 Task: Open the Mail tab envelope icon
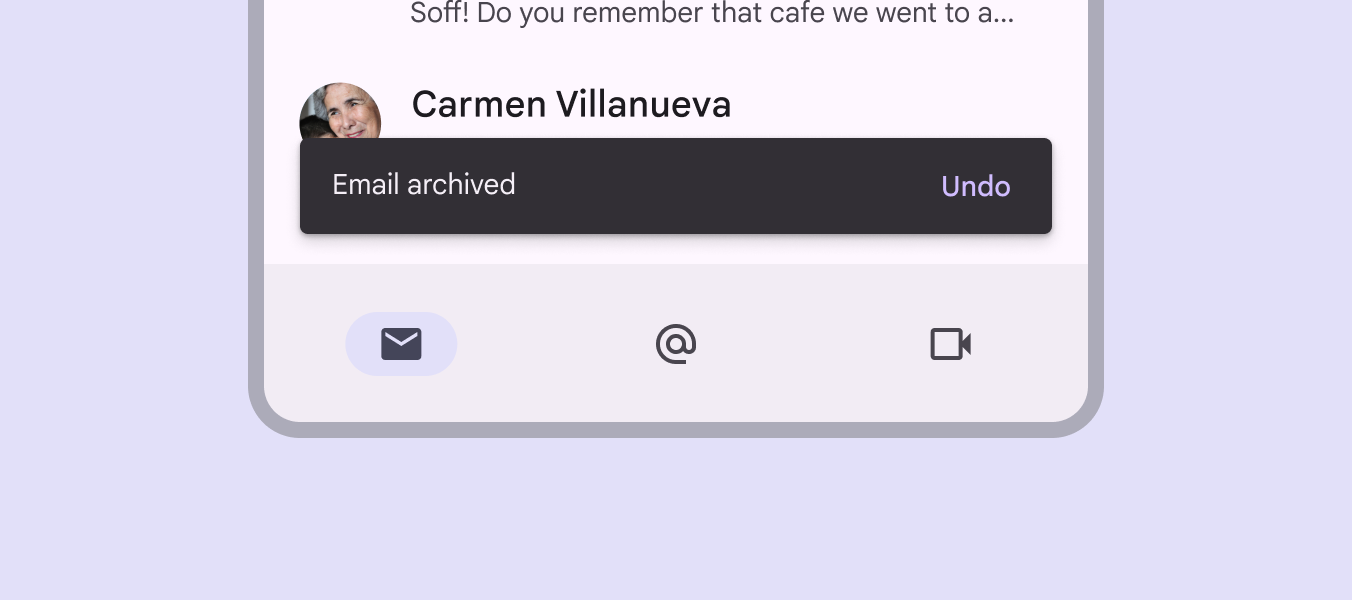click(401, 344)
